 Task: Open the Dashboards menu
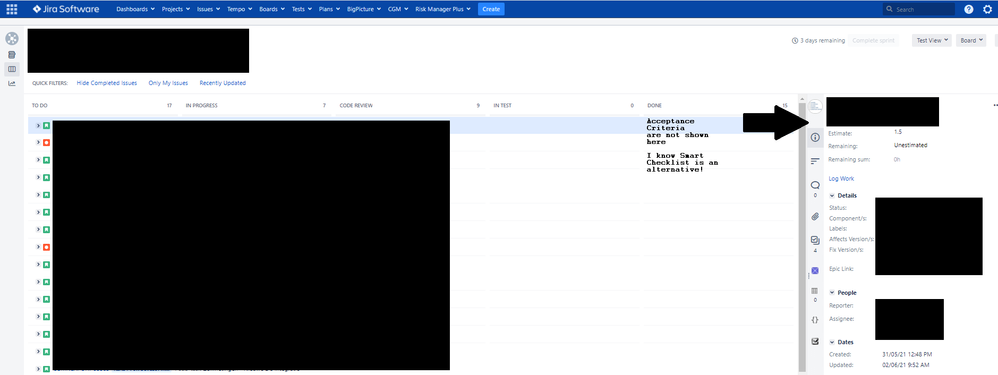[136, 10]
